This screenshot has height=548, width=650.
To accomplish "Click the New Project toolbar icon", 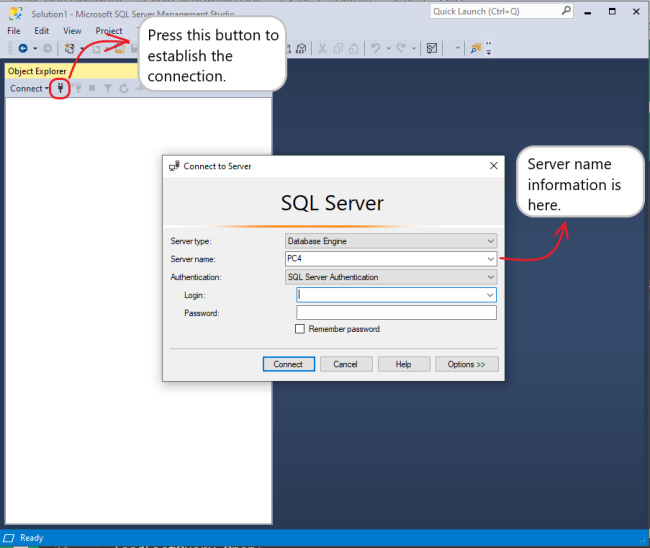I will pos(69,48).
